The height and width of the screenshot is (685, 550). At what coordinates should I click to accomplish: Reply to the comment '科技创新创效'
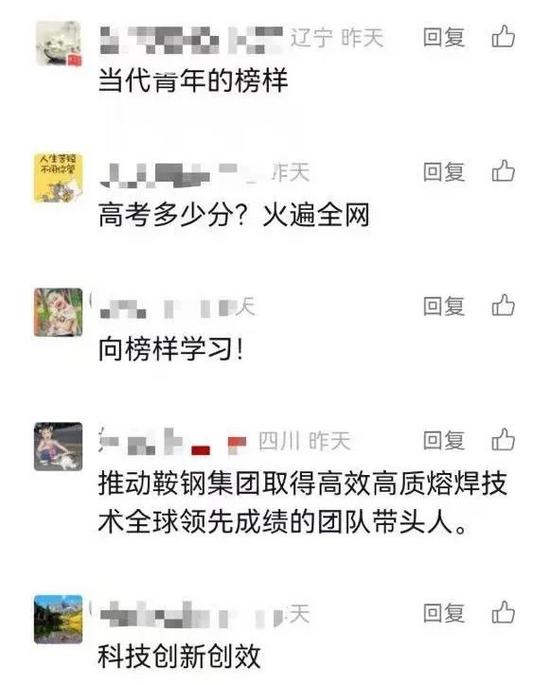[x=443, y=612]
